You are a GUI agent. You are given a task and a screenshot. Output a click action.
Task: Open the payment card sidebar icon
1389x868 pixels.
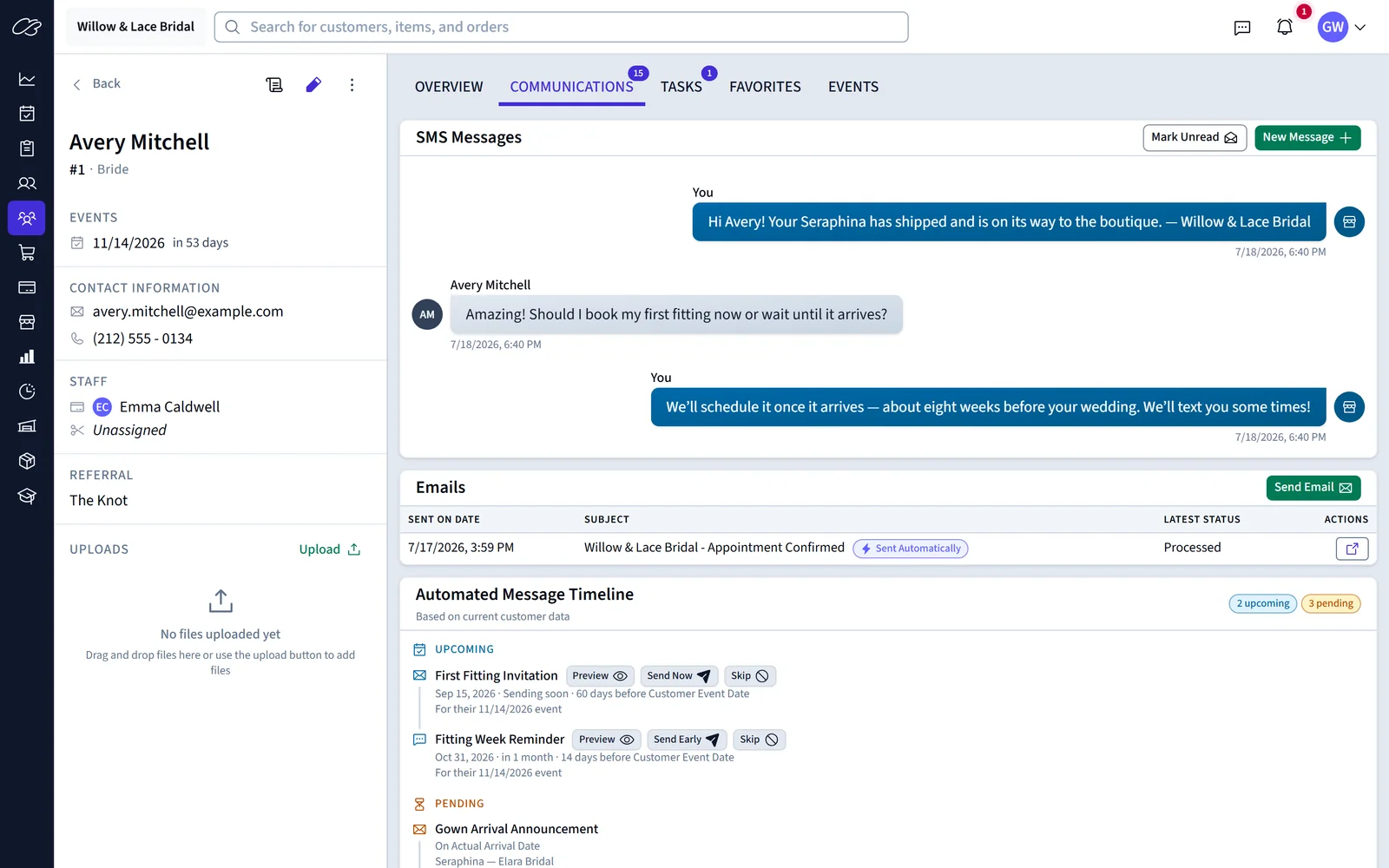coord(27,287)
